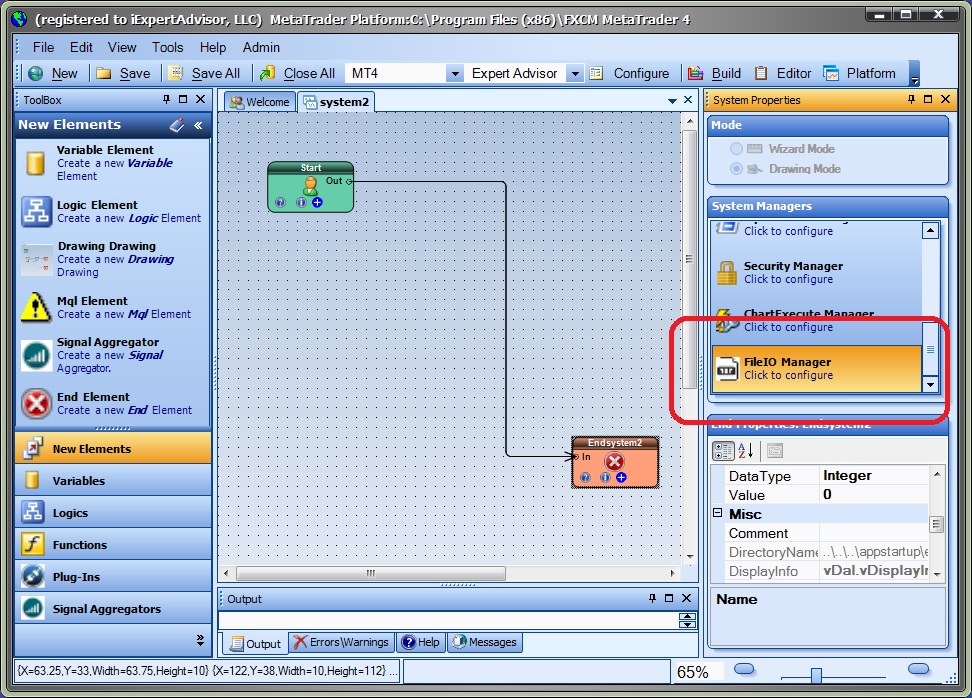
Task: Click the zoom out button left of slider
Action: pyautogui.click(x=744, y=668)
